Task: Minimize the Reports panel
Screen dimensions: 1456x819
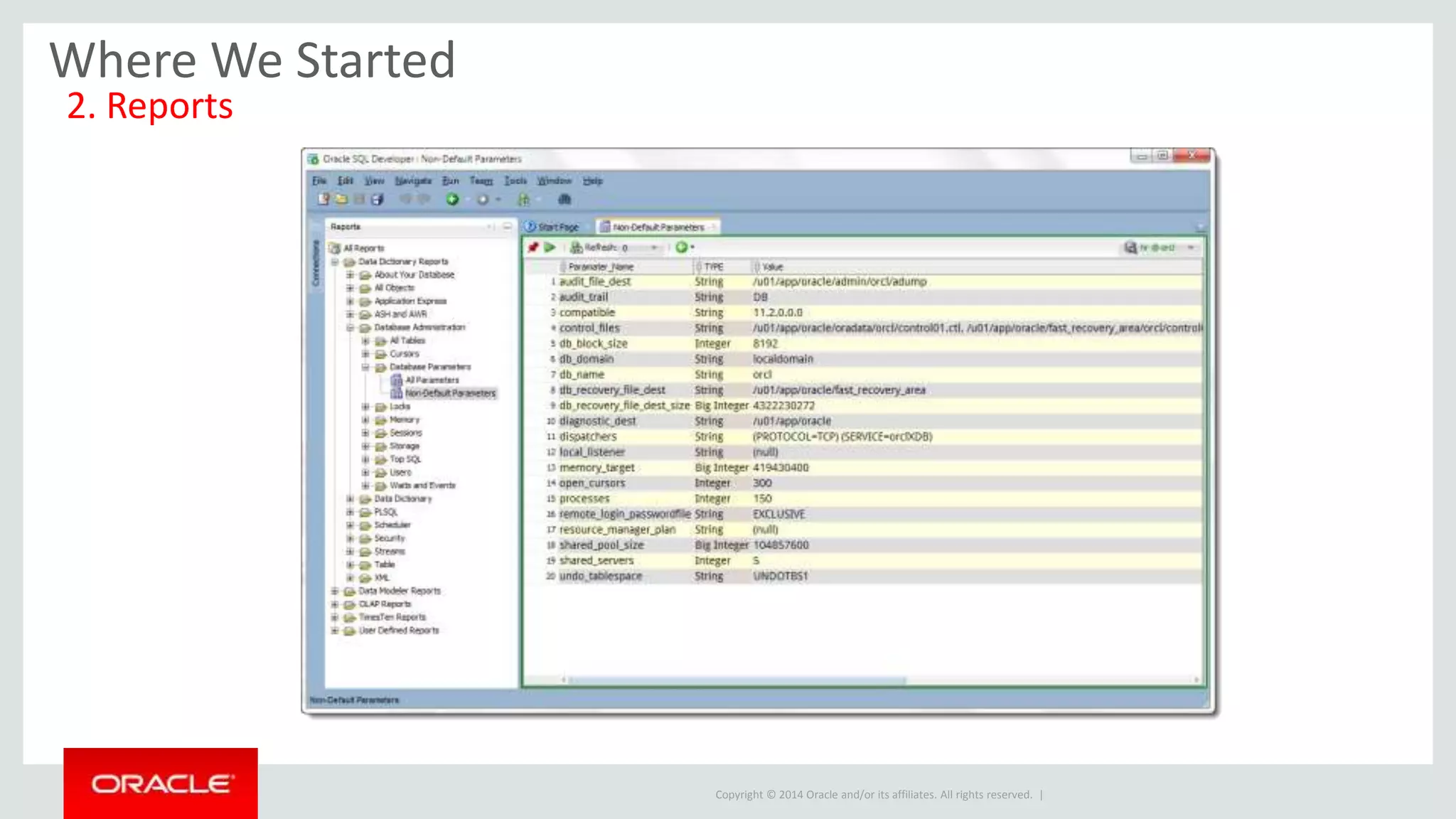Action: point(507,226)
